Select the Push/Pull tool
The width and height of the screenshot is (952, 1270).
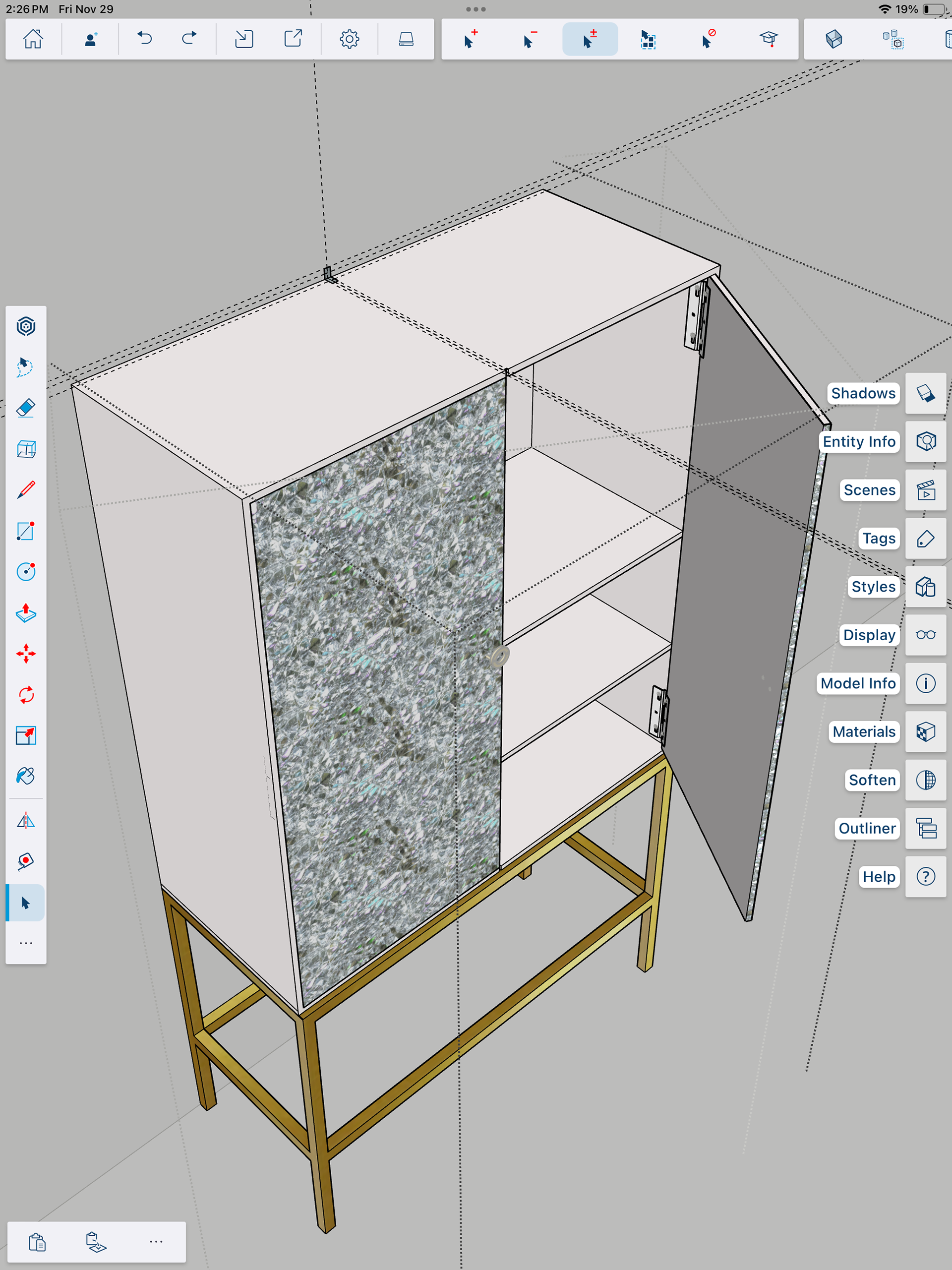click(26, 613)
